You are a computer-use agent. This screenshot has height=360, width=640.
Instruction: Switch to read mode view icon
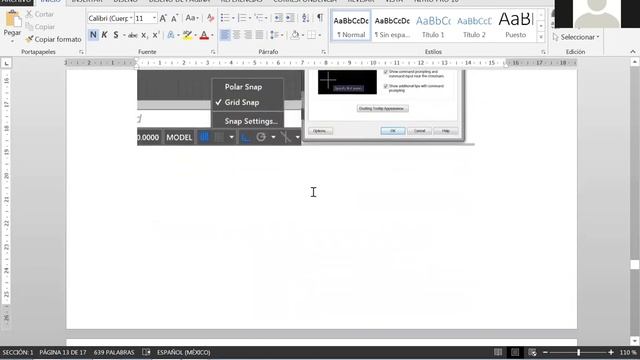point(498,352)
